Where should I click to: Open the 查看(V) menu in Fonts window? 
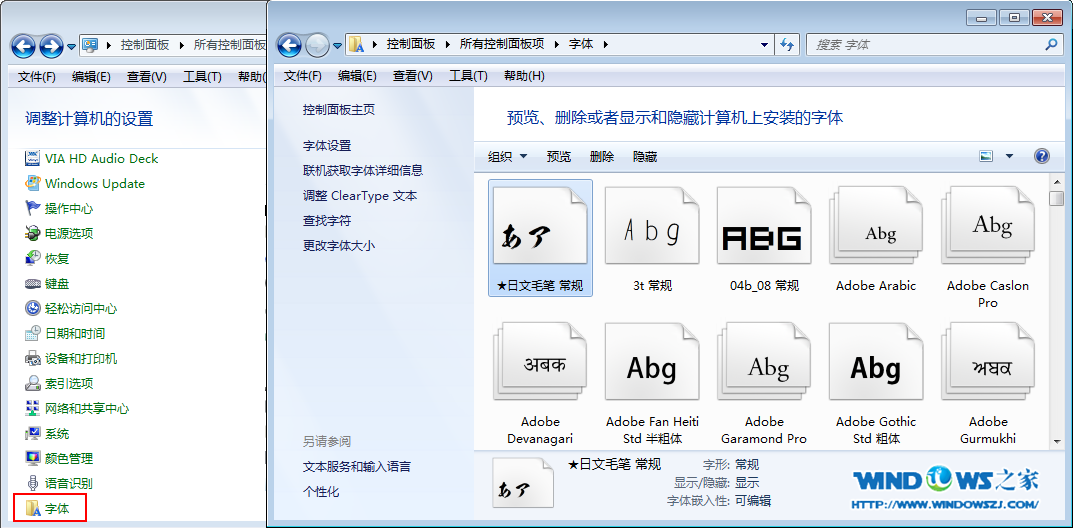pos(412,76)
